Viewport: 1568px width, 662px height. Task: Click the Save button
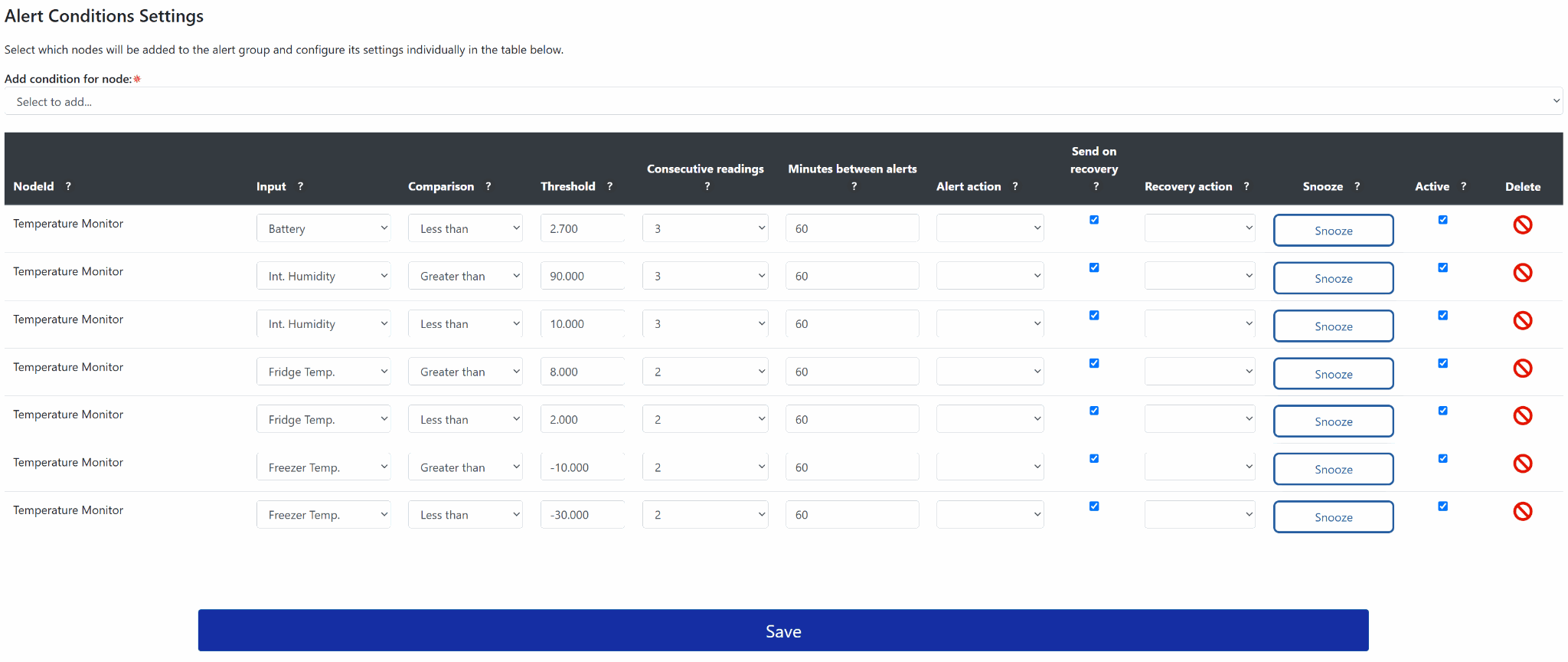tap(783, 631)
